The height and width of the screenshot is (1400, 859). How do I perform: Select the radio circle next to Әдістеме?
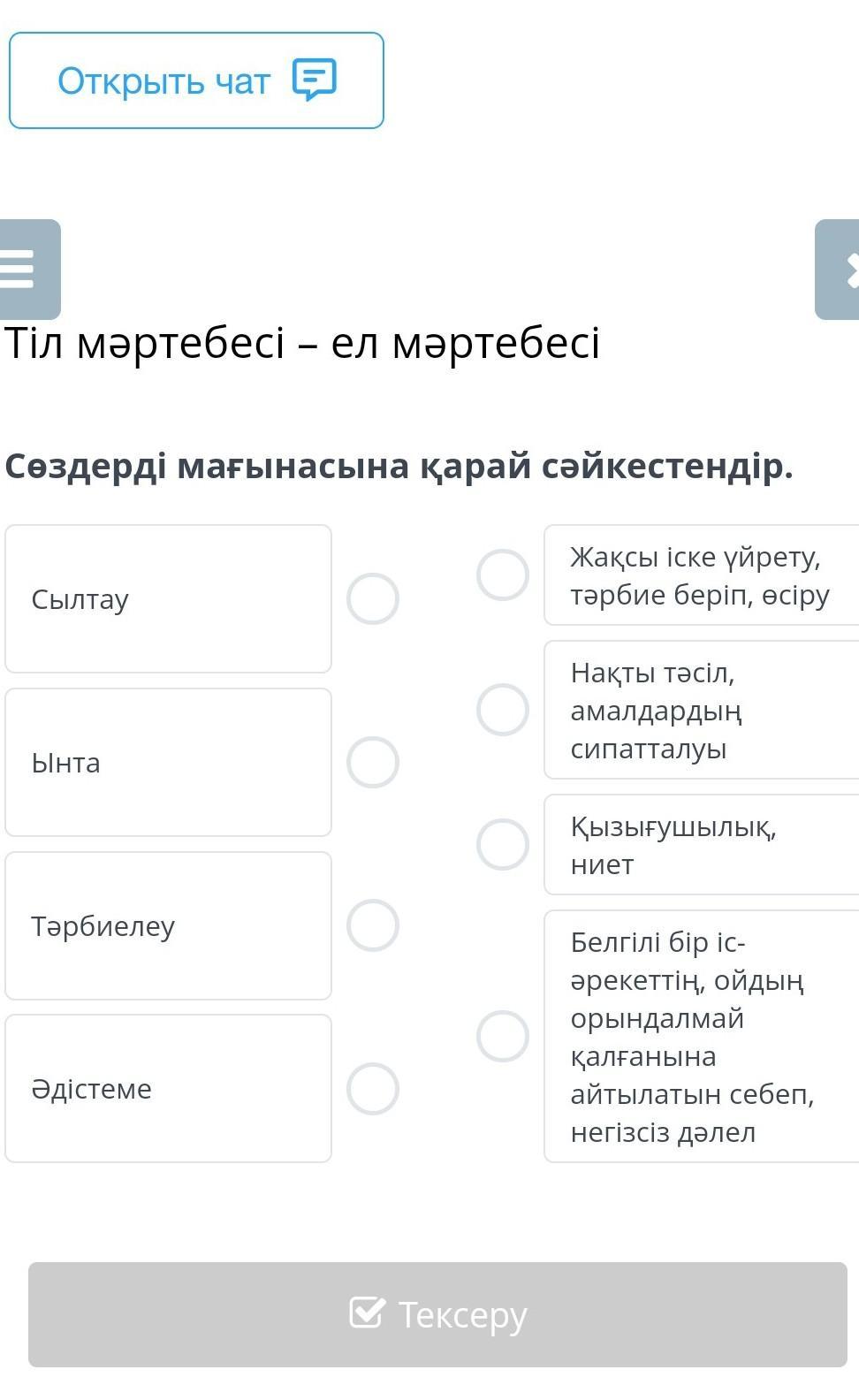coord(373,1088)
